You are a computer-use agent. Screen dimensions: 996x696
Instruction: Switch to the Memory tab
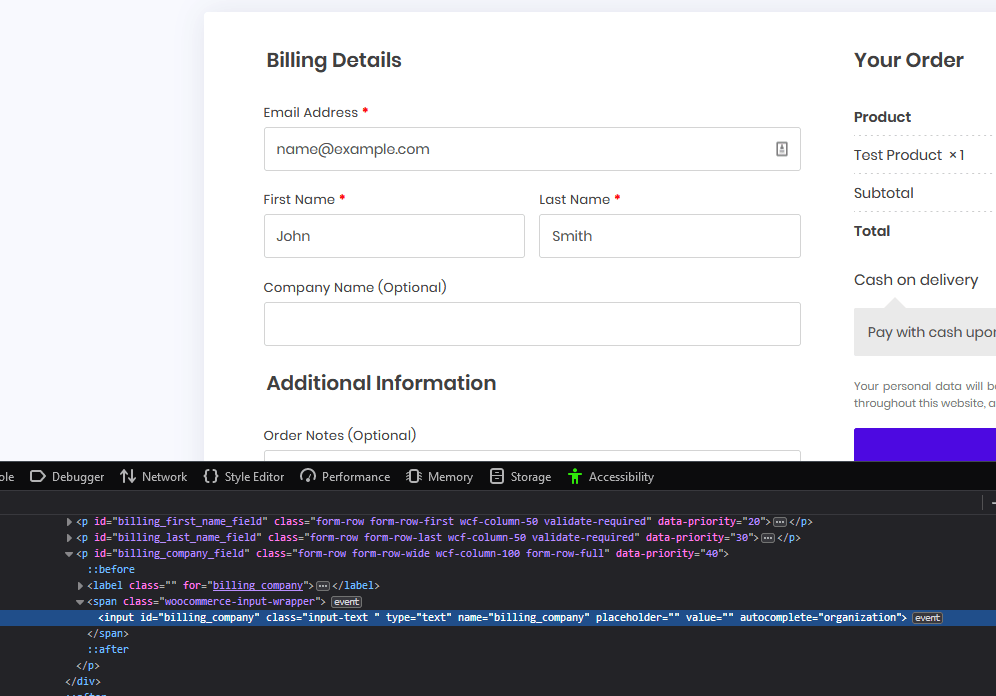click(x=440, y=476)
